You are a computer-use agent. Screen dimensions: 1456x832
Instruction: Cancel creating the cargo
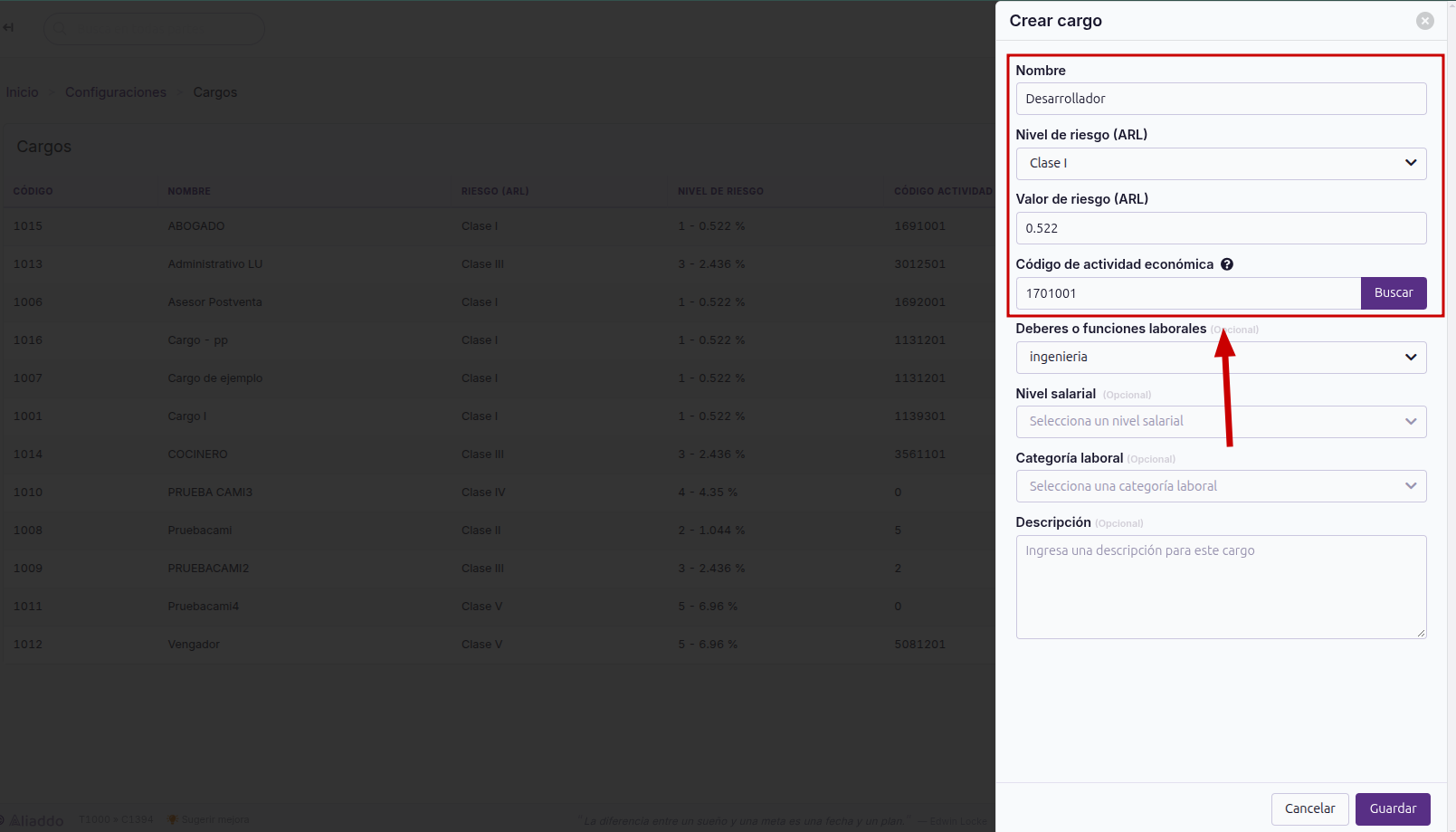pyautogui.click(x=1309, y=808)
